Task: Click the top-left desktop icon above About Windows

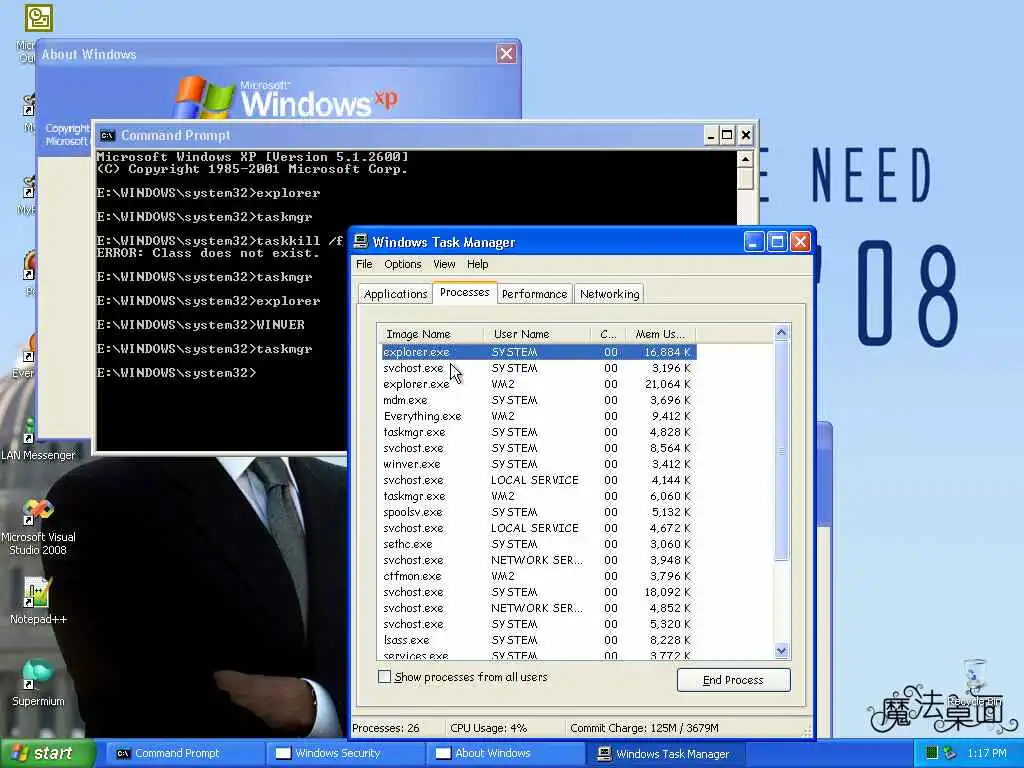Action: (39, 18)
